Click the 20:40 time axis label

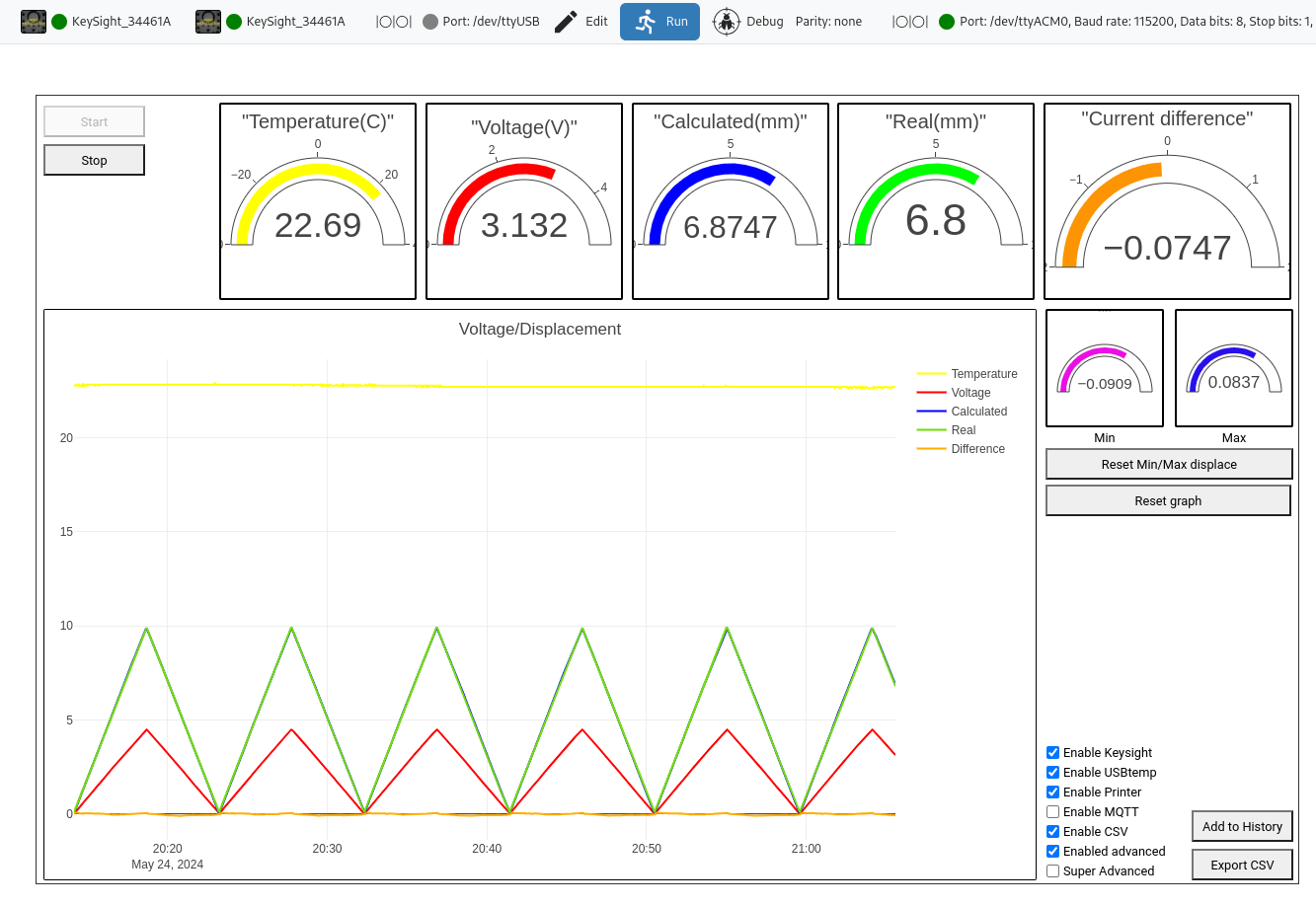pyautogui.click(x=487, y=849)
